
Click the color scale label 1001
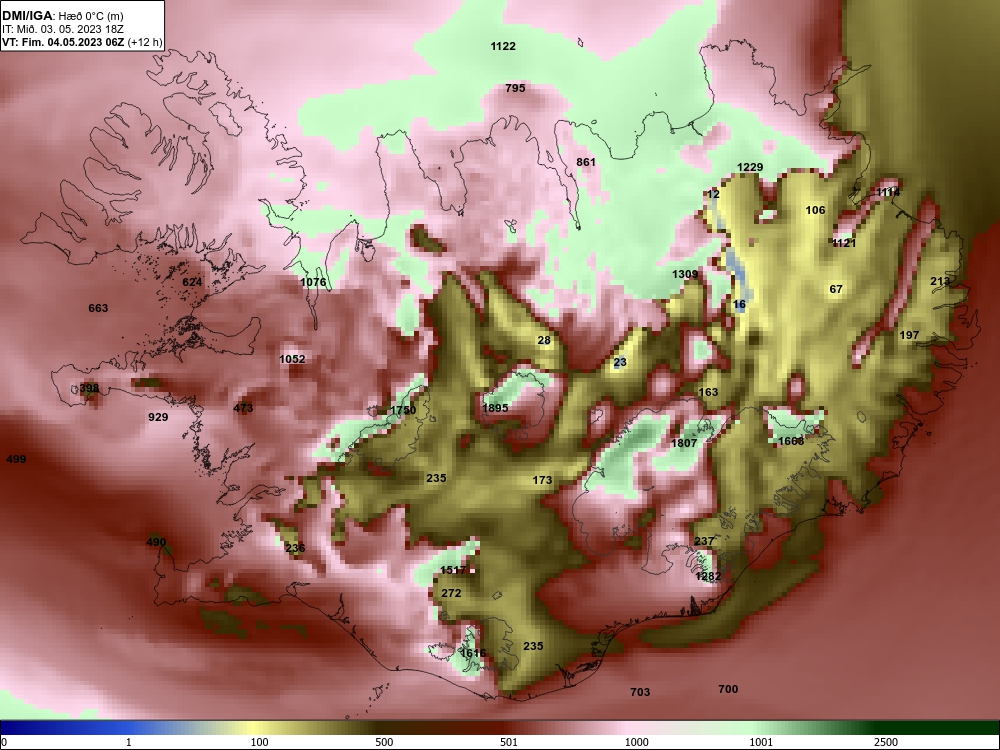pos(761,742)
